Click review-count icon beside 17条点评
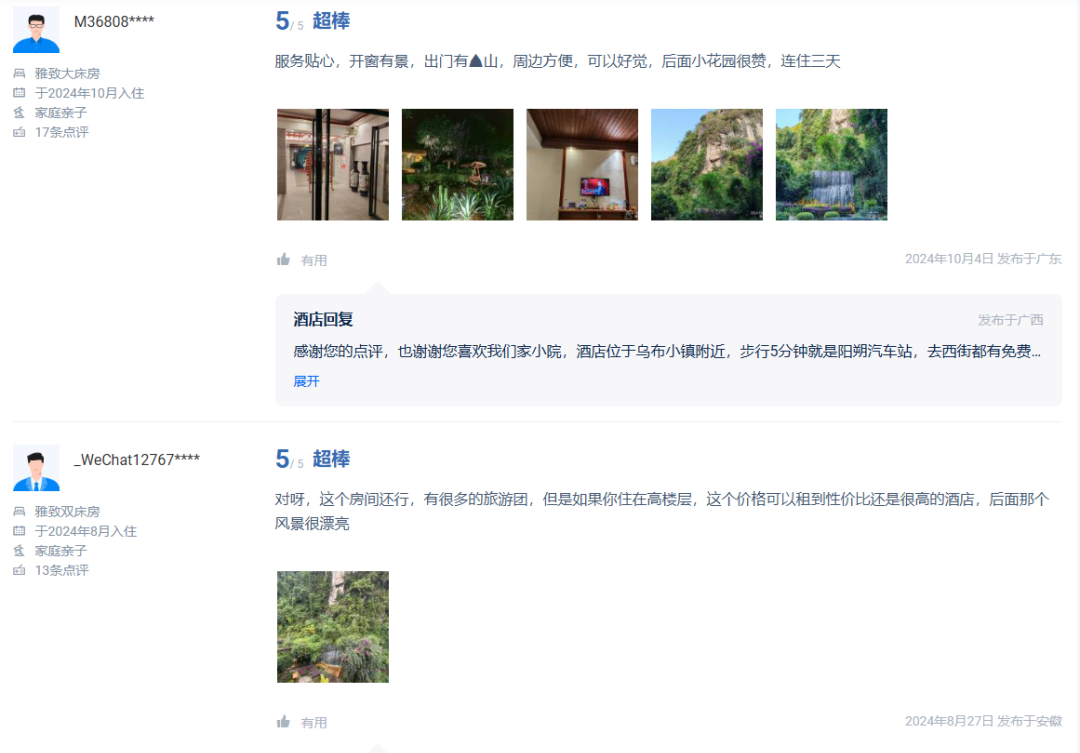 click(19, 132)
